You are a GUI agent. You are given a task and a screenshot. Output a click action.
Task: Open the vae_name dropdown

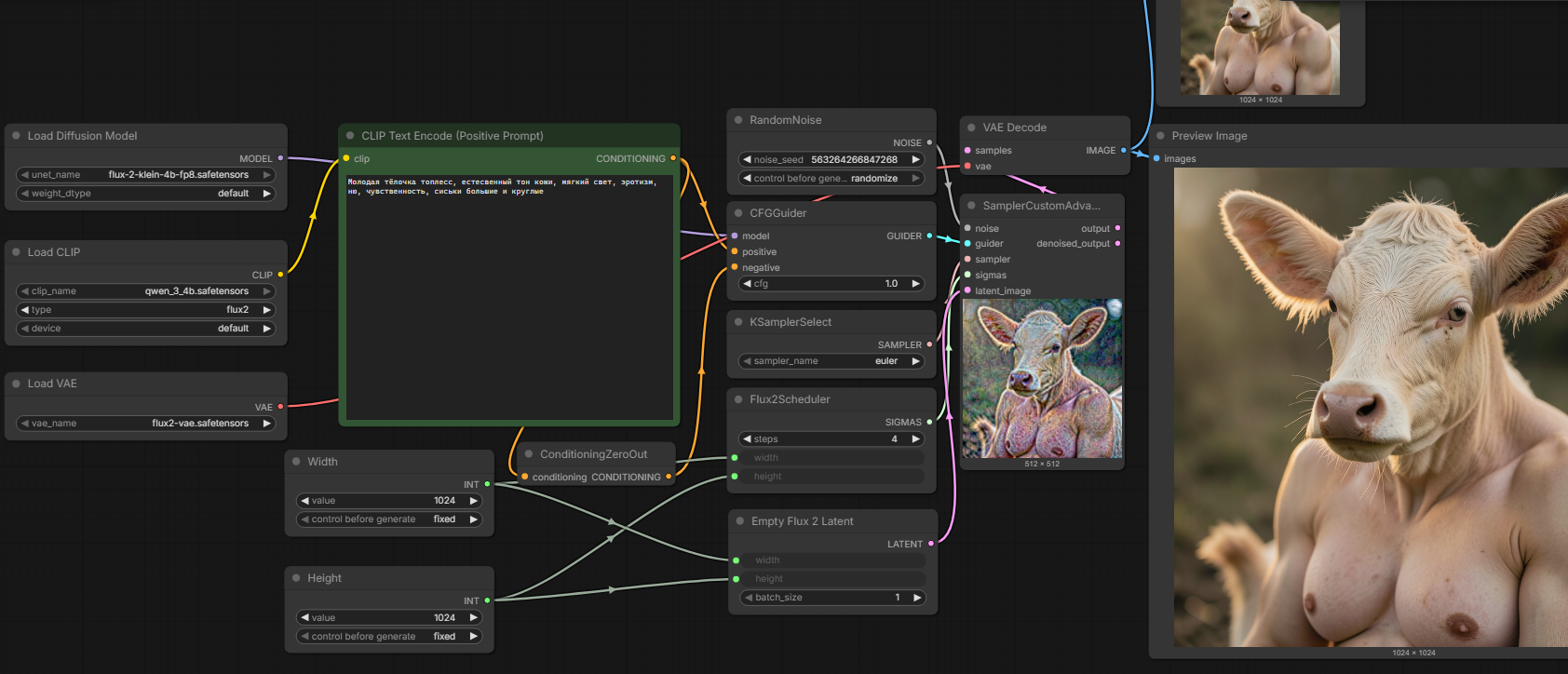click(146, 423)
